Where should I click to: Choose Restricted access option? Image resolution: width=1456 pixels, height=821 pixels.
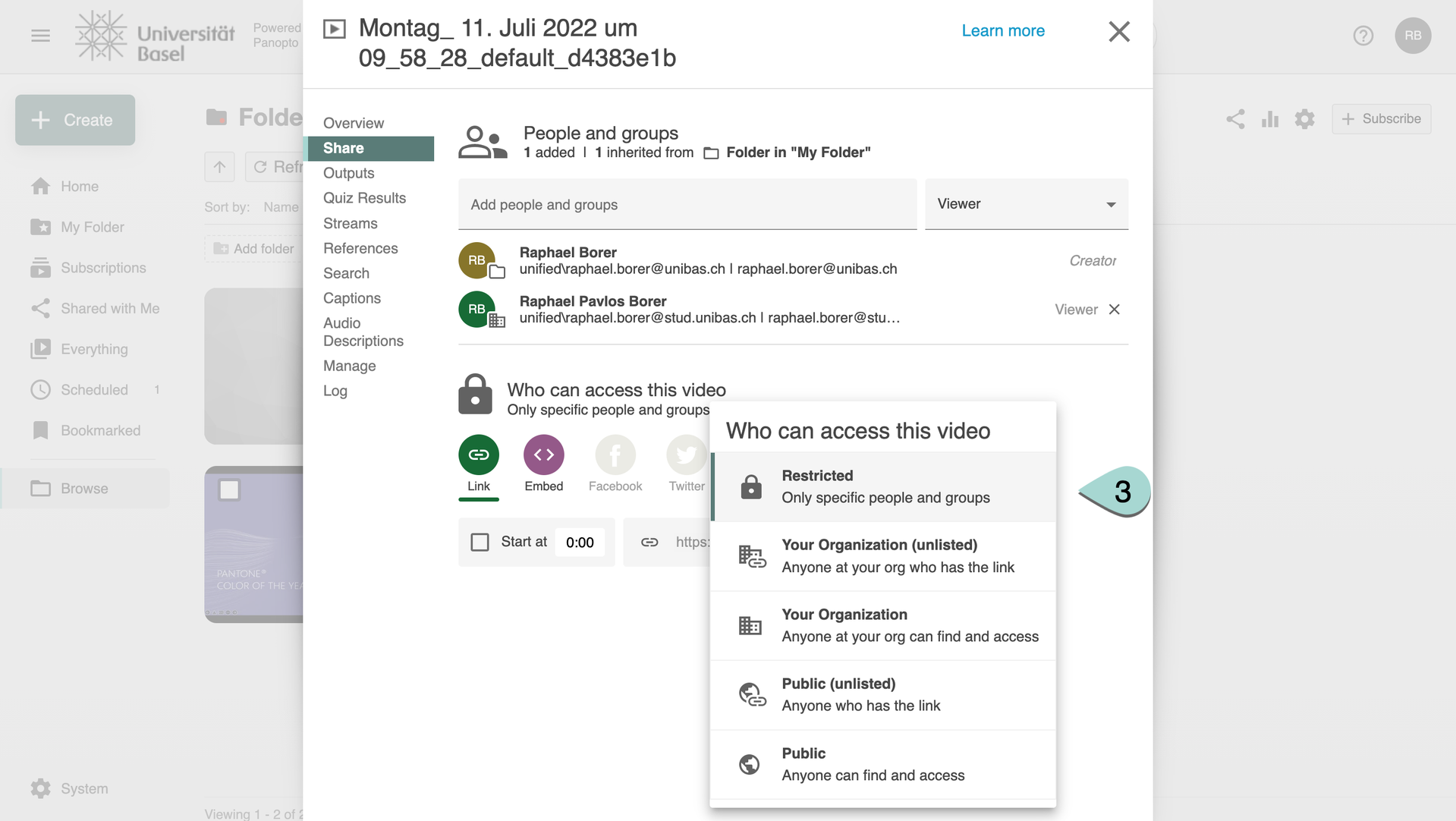(883, 486)
